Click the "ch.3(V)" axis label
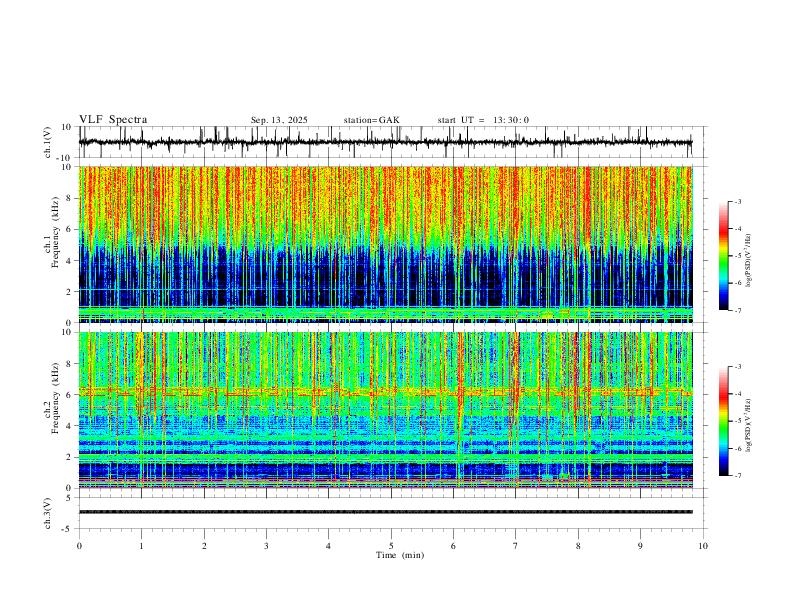The height and width of the screenshot is (612, 792). [x=48, y=513]
